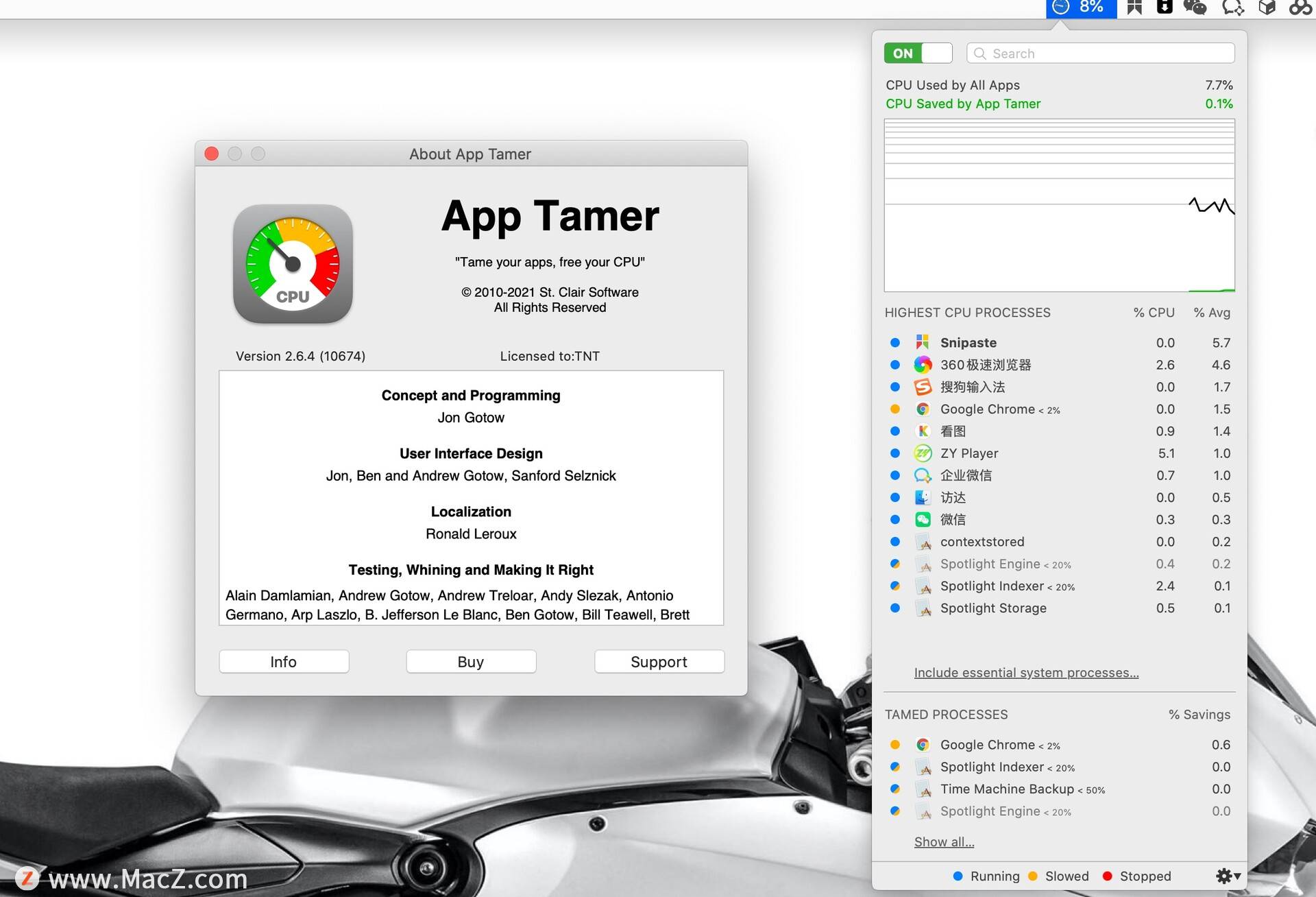1316x897 pixels.
Task: Click the status dot beside contextstored
Action: pos(894,542)
